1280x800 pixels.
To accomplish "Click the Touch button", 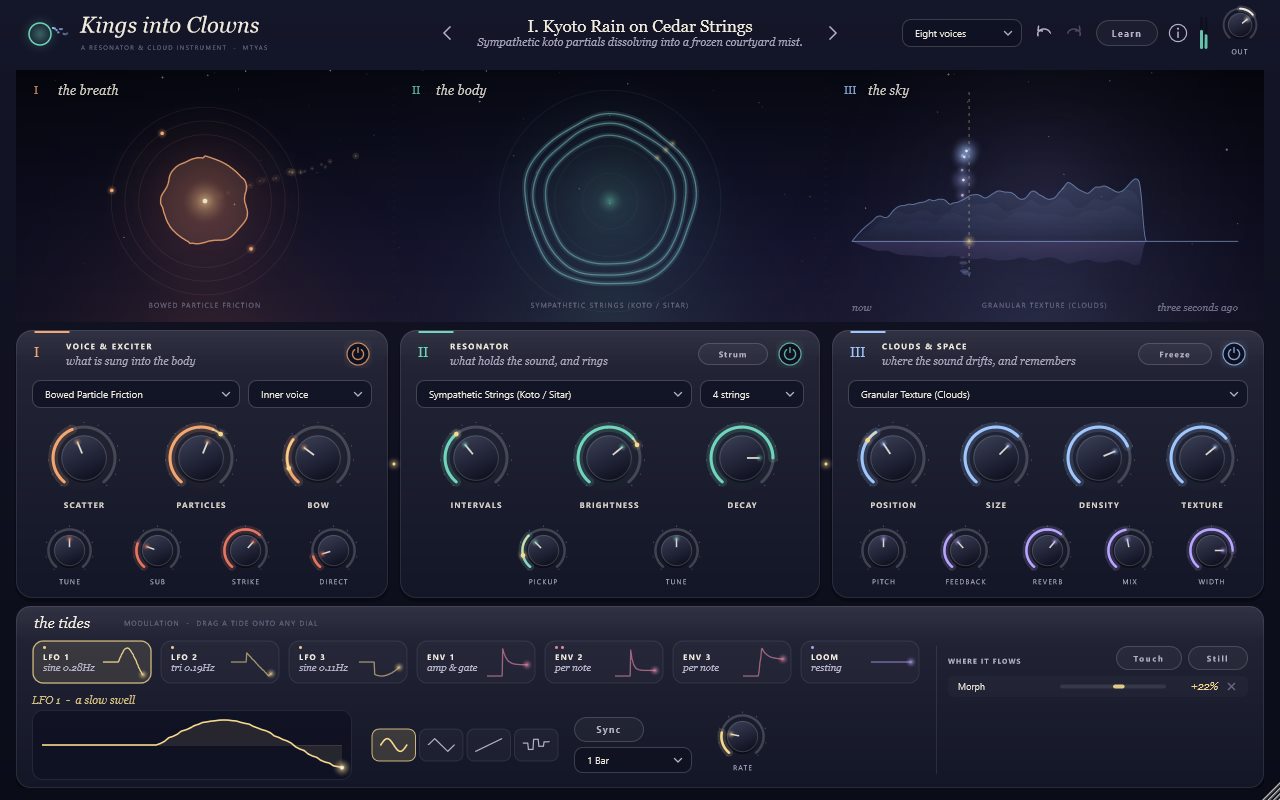I will coord(1149,658).
